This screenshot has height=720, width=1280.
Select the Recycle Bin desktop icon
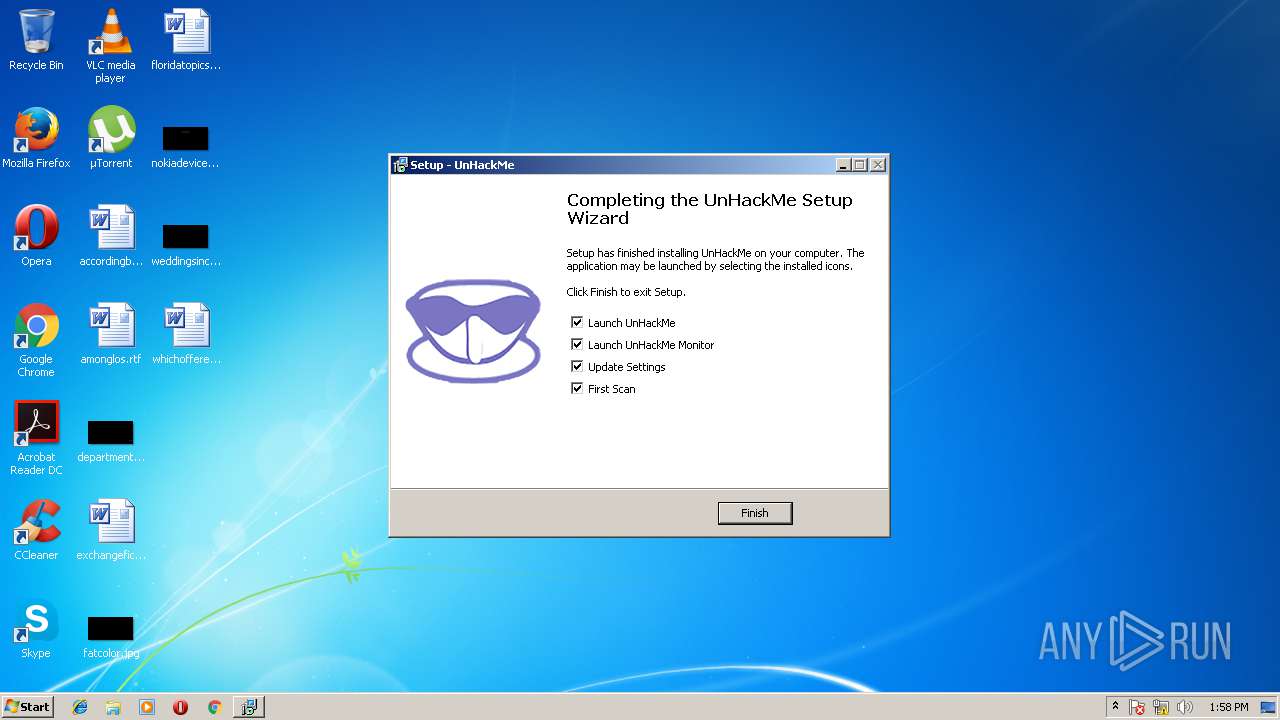click(36, 40)
